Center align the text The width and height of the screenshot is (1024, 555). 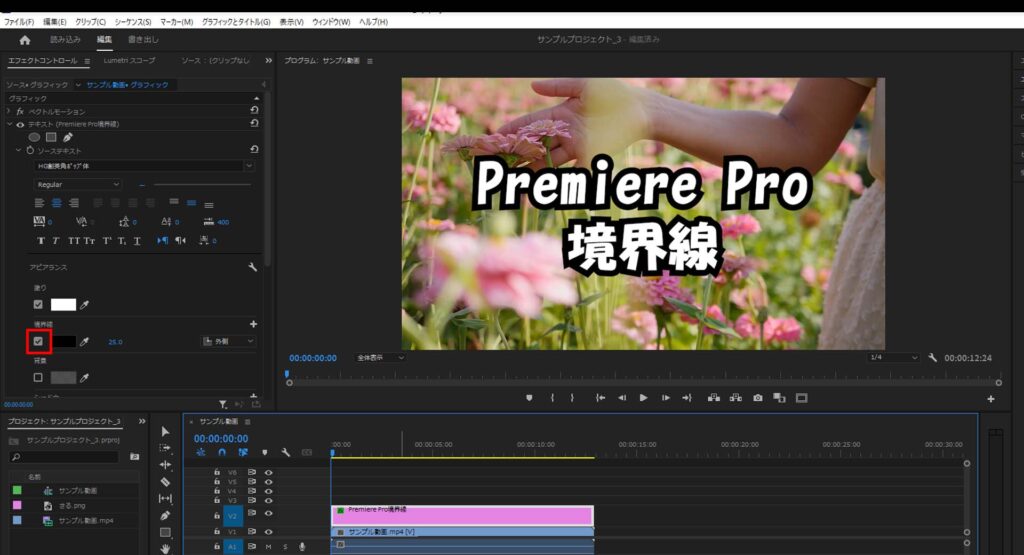tap(57, 203)
